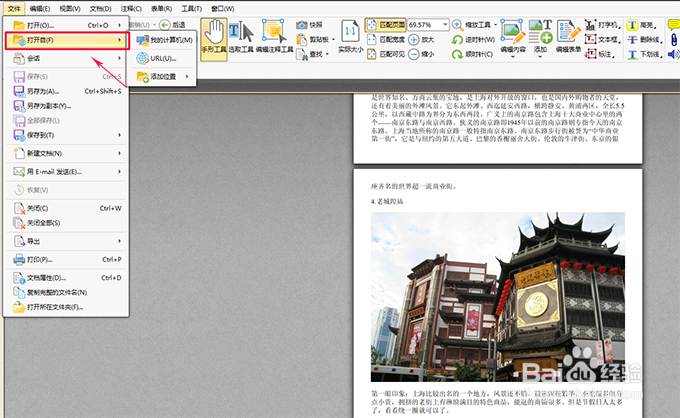
Task: Select the 手形工具 hand tool
Action: click(x=214, y=39)
